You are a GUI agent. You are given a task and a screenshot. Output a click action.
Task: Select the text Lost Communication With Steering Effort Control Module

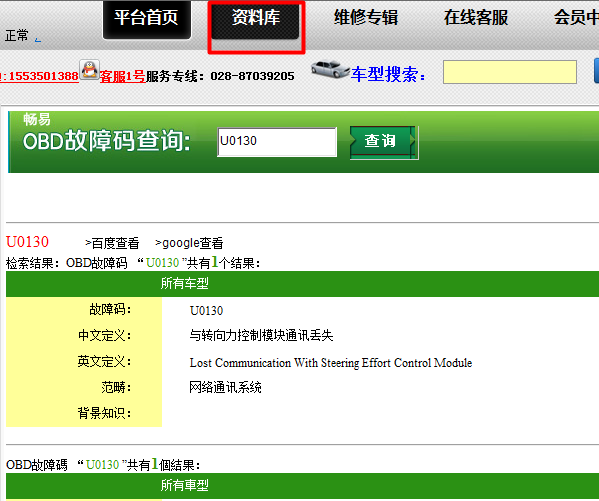tap(331, 363)
